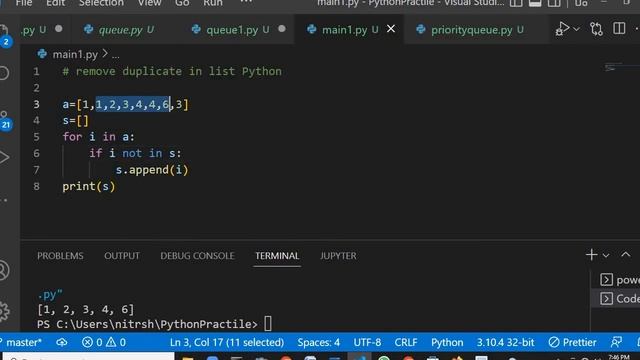Switch to the OUTPUT panel tab
The height and width of the screenshot is (360, 640).
coord(122,256)
